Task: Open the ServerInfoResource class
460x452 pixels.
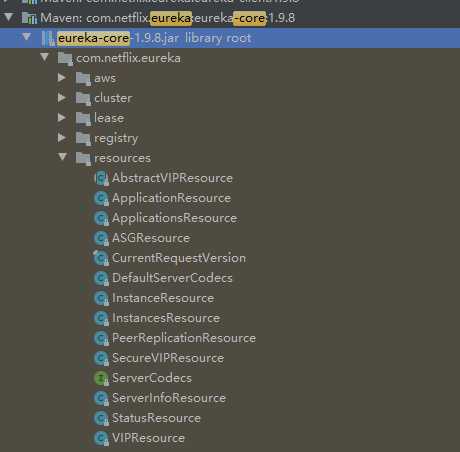Action: point(169,398)
